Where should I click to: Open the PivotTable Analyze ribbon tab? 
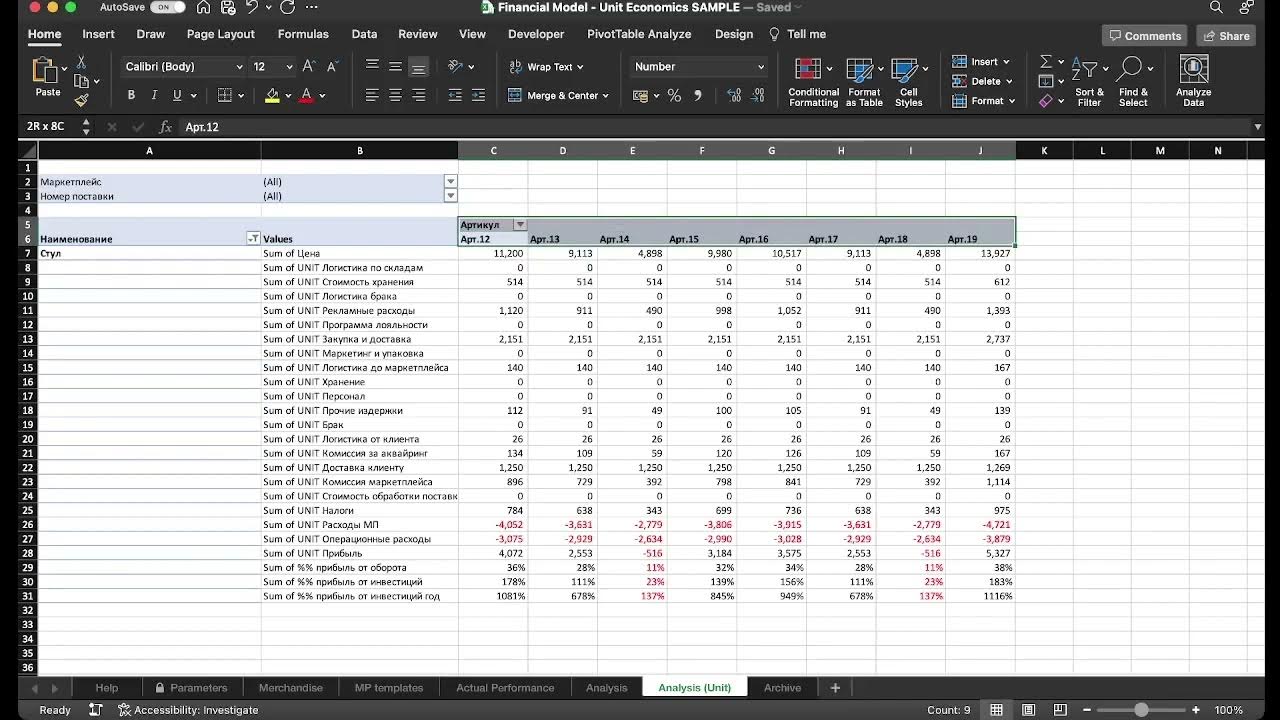click(639, 34)
